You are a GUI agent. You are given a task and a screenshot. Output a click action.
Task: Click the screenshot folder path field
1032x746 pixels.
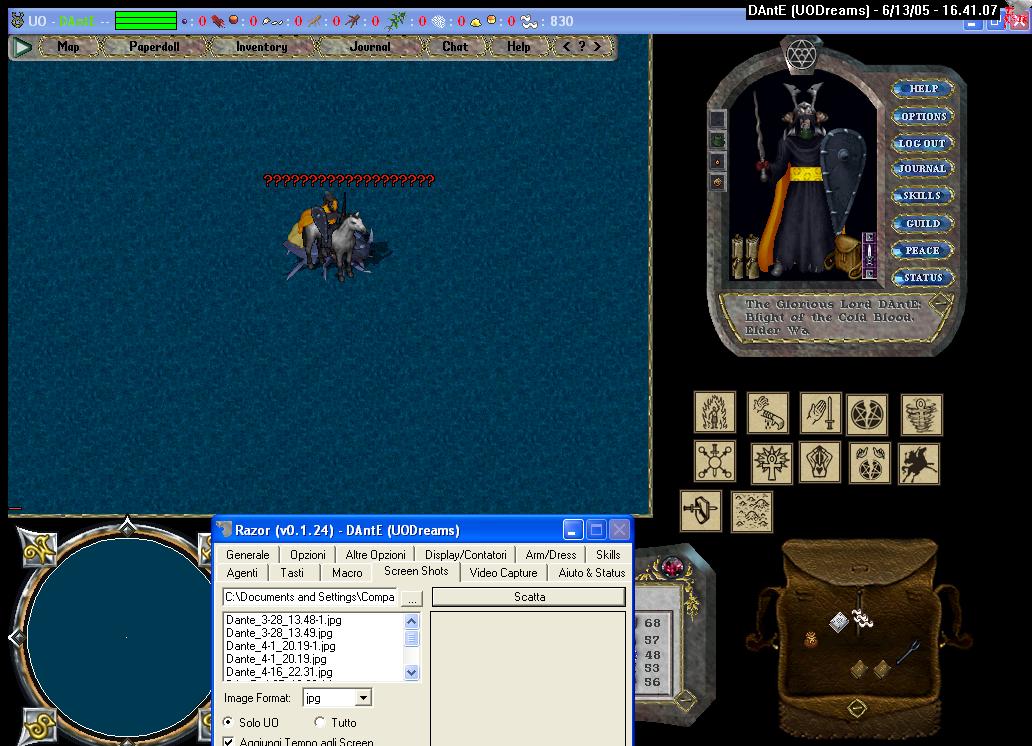pyautogui.click(x=310, y=597)
